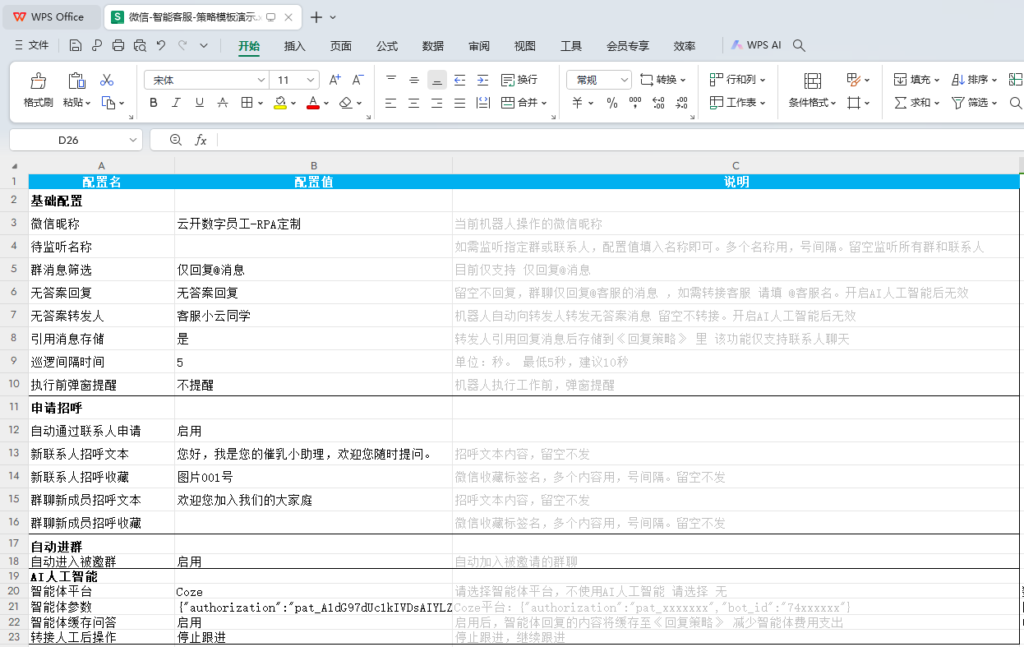The width and height of the screenshot is (1024, 647).
Task: Click the Redo arrow icon
Action: (x=183, y=45)
